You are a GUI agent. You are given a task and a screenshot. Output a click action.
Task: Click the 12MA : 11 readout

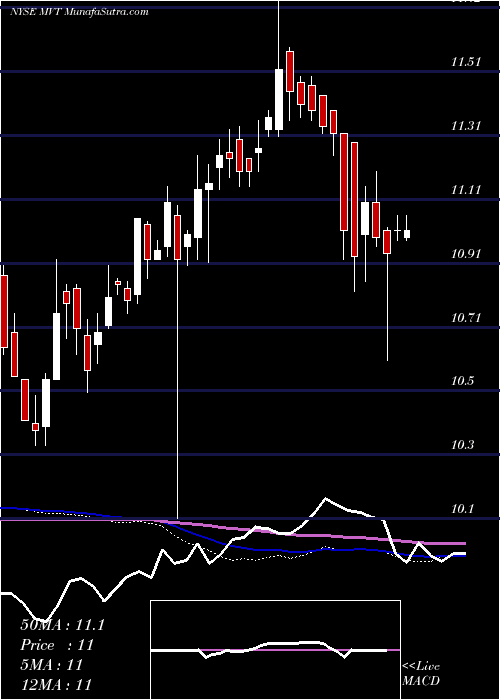56,684
